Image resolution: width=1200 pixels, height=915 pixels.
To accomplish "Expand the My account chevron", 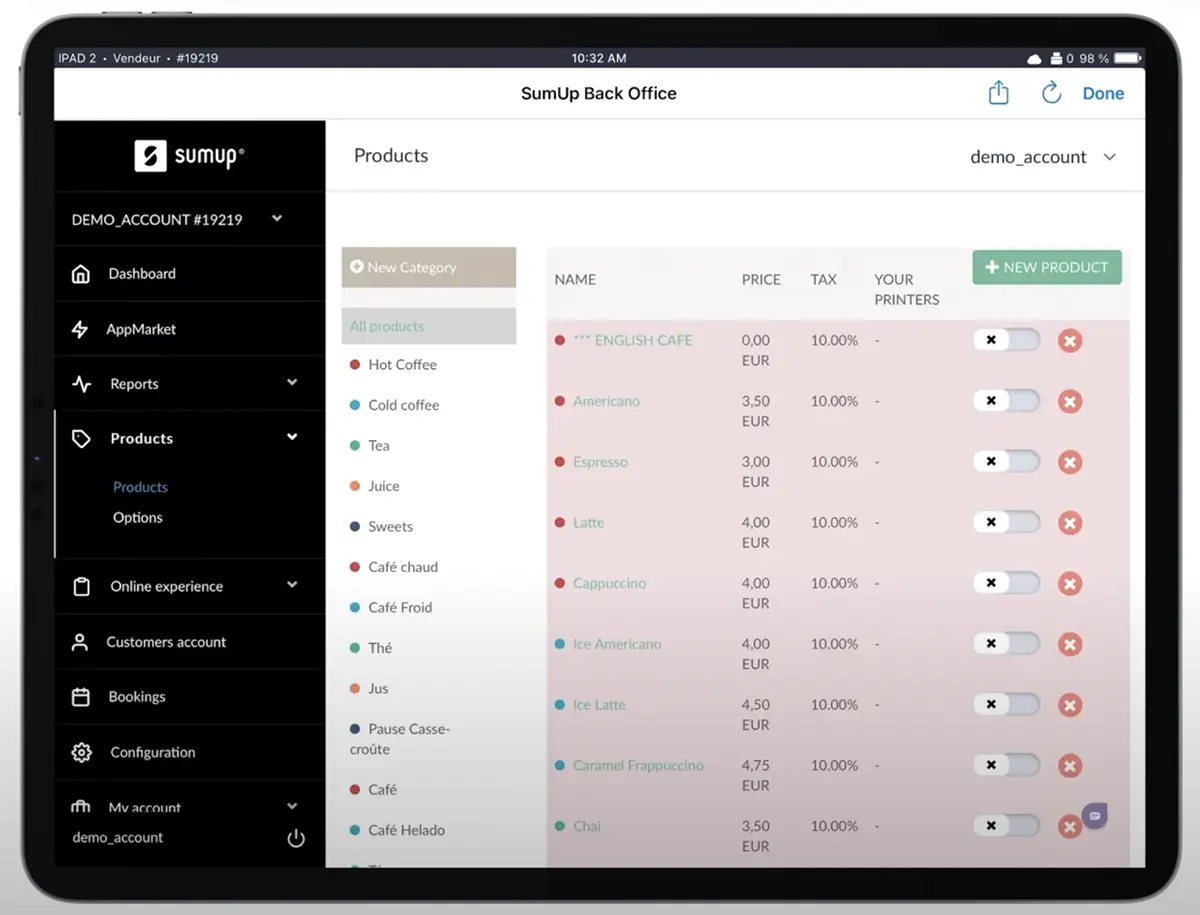I will tap(292, 806).
